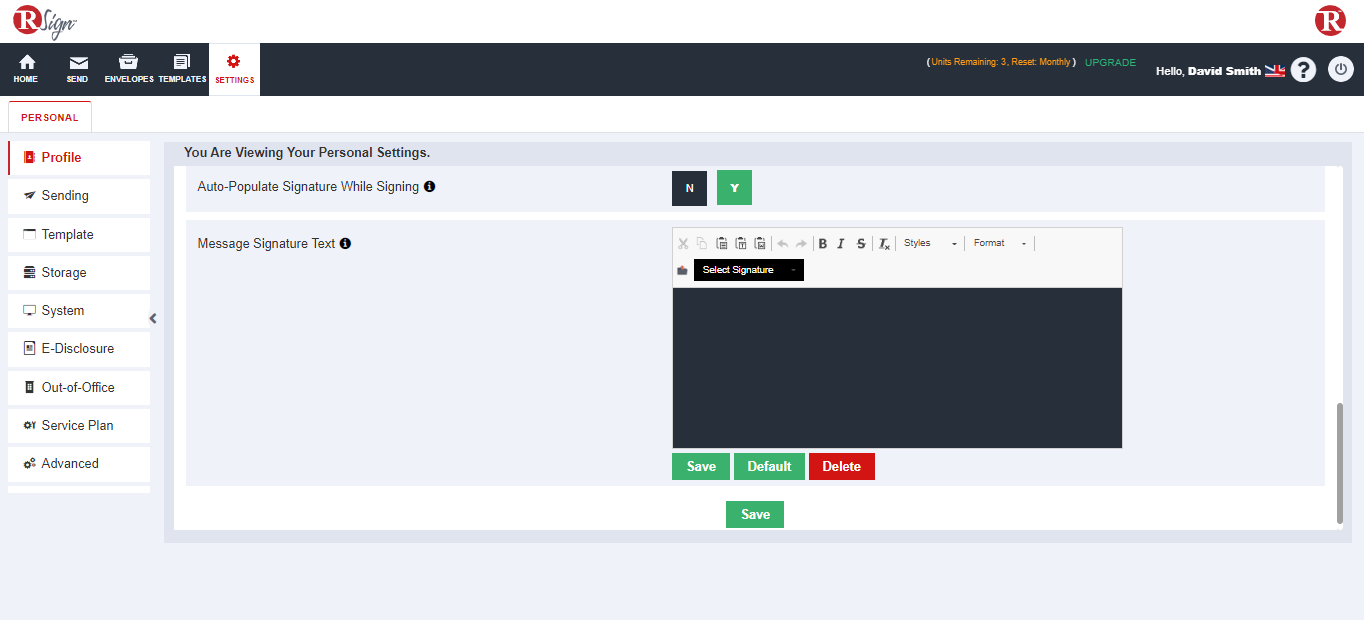Viewport: 1364px width, 620px height.
Task: Enable Auto-Populate Signature by clicking Y
Action: click(x=734, y=187)
